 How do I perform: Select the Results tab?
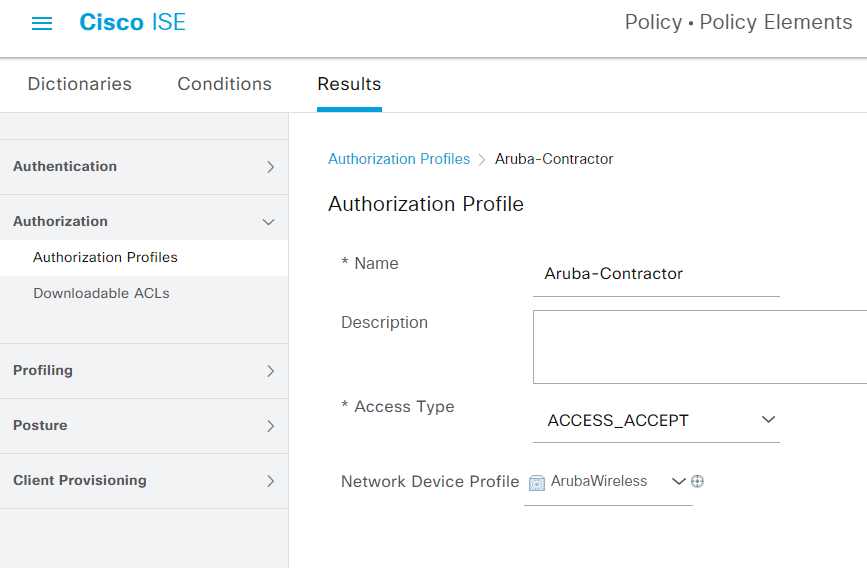point(349,84)
